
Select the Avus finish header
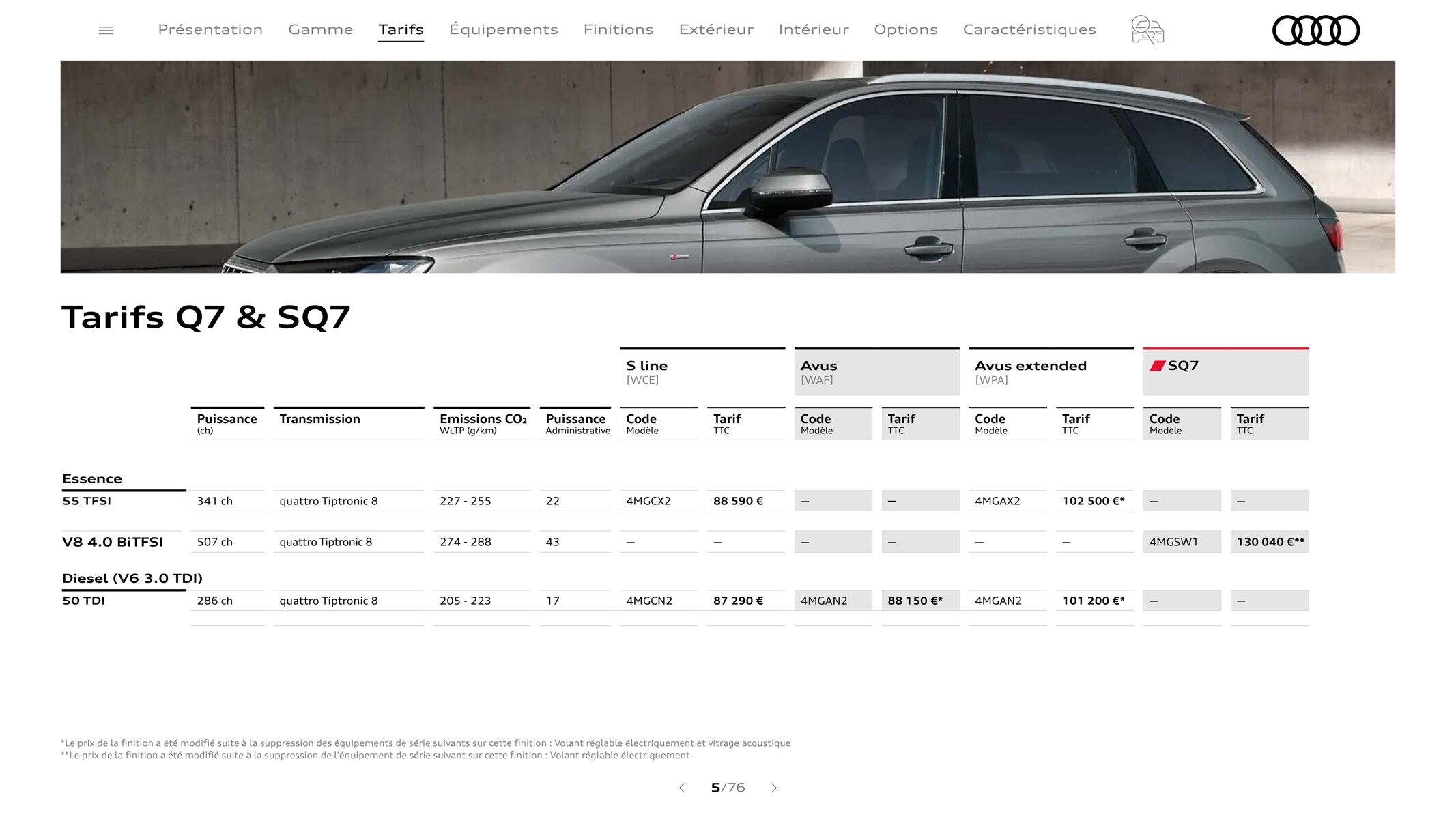click(x=876, y=372)
